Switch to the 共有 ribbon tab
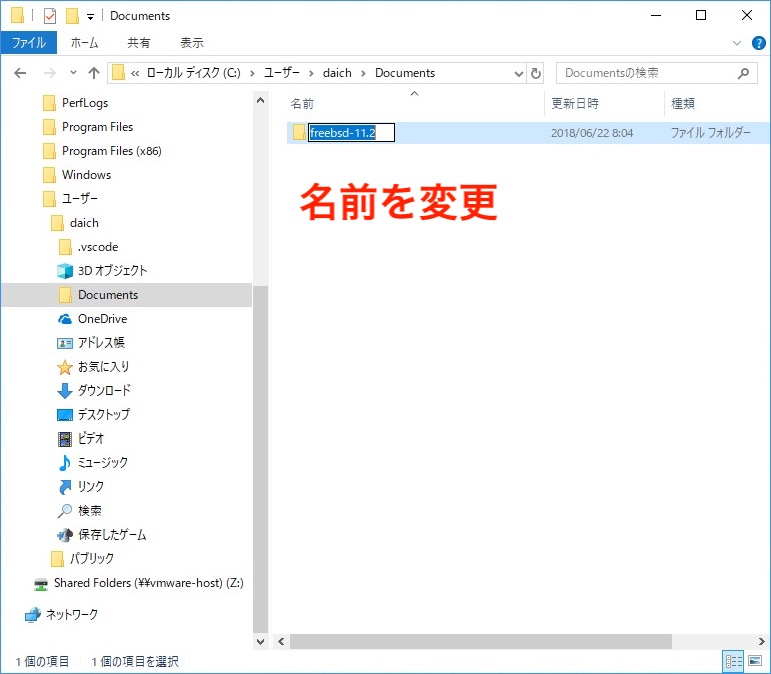771x674 pixels. (x=139, y=43)
